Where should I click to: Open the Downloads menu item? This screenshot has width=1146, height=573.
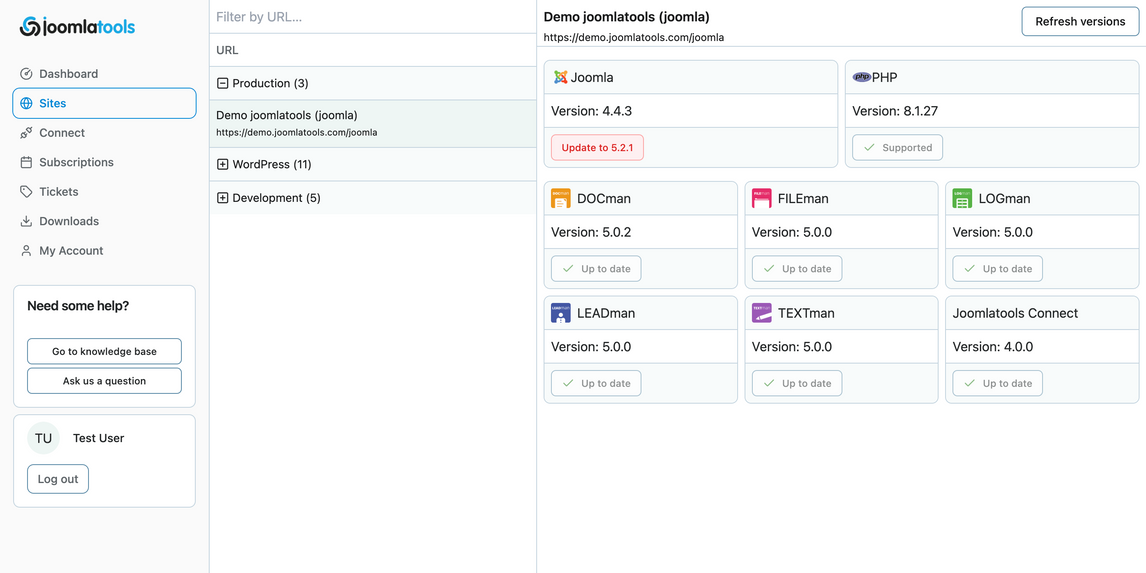[x=105, y=221]
